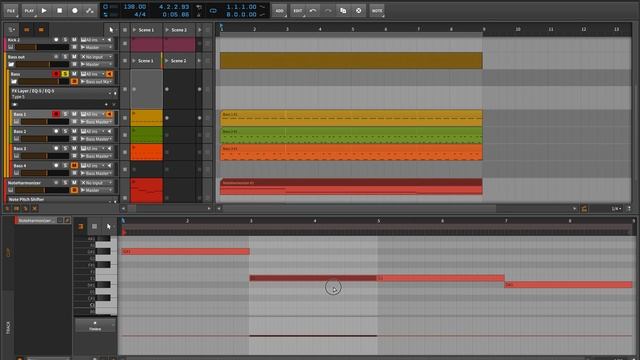Click the pencil icon beside Noteharmonizer clip name
The height and width of the screenshot is (360, 640).
[x=67, y=220]
